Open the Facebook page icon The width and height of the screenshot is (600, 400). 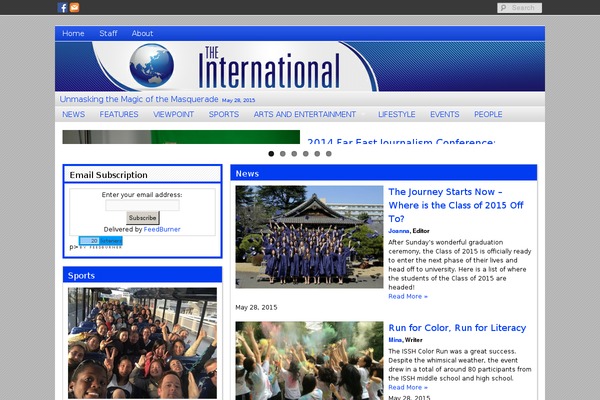click(62, 7)
